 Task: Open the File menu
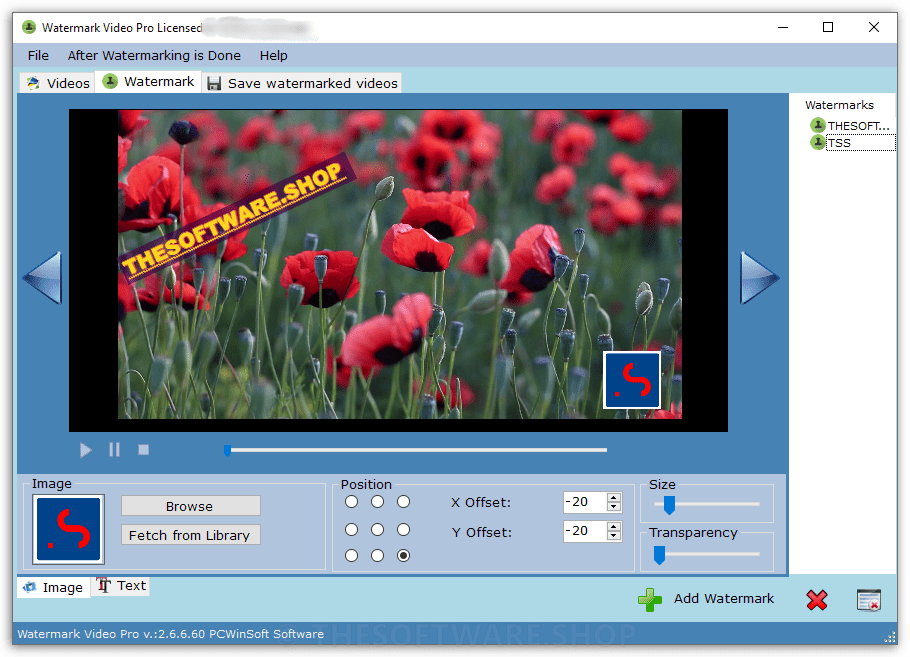point(38,56)
